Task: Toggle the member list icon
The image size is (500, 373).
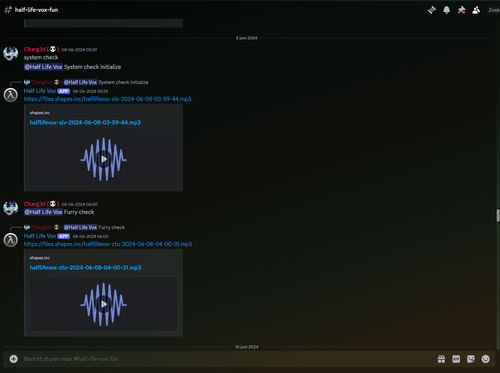Action: tap(476, 10)
